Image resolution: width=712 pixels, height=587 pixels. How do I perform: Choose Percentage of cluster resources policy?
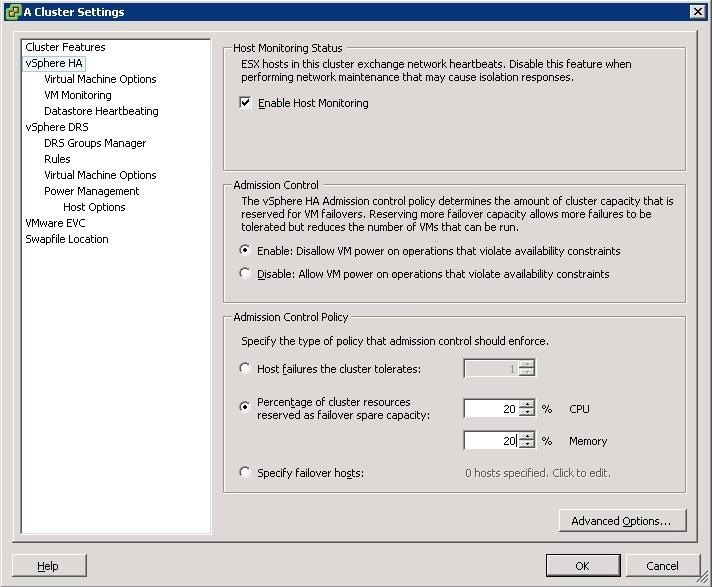coord(245,407)
